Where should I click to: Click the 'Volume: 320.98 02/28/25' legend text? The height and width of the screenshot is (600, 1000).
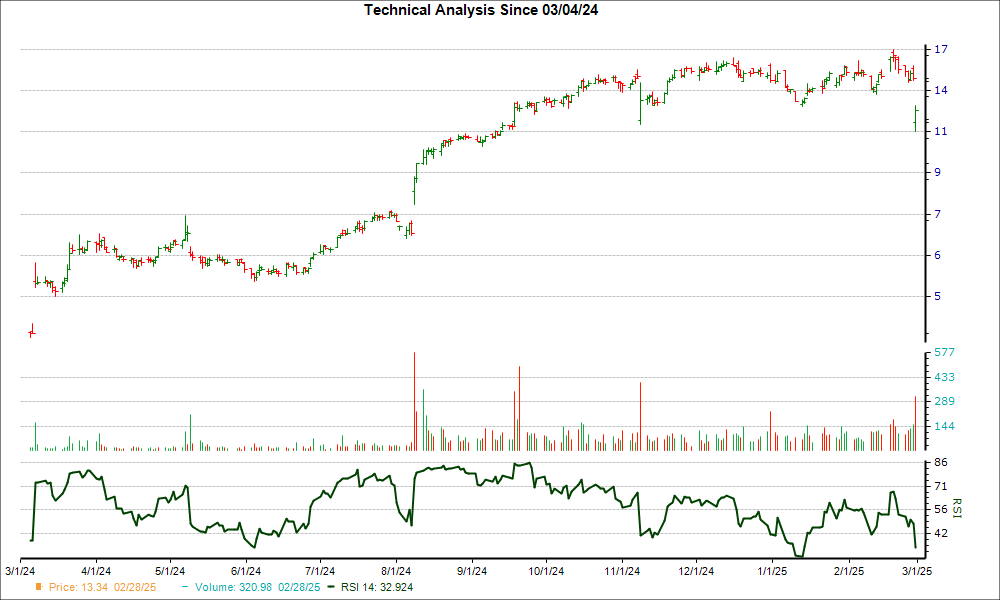click(x=258, y=587)
